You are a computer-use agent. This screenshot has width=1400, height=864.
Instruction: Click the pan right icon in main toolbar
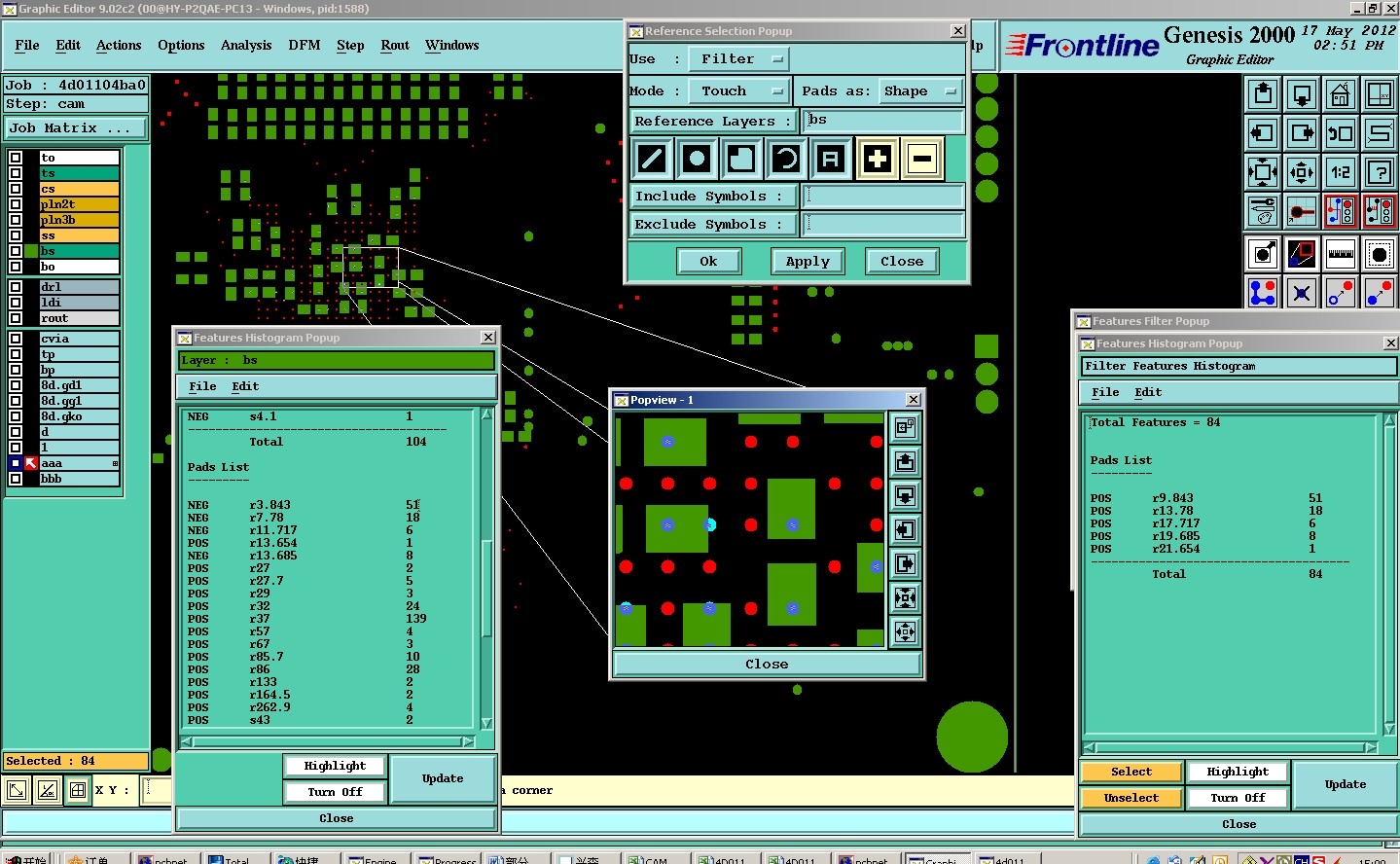point(1302,133)
